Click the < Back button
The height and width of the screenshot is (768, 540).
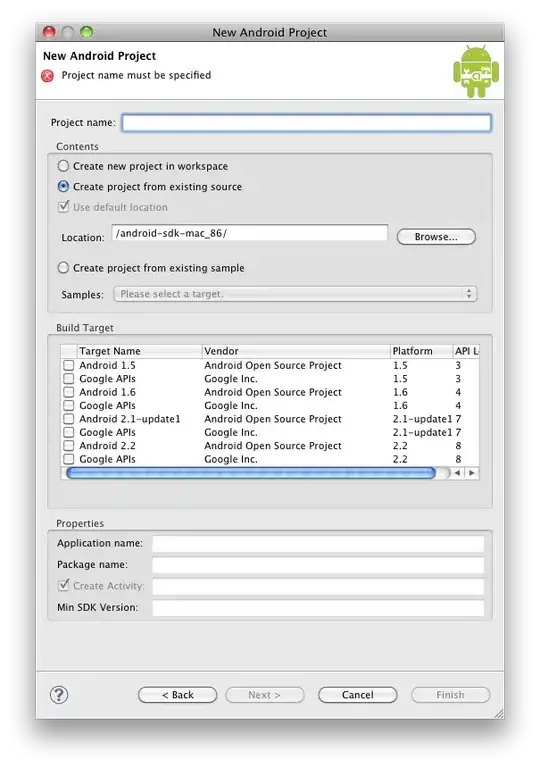click(177, 695)
